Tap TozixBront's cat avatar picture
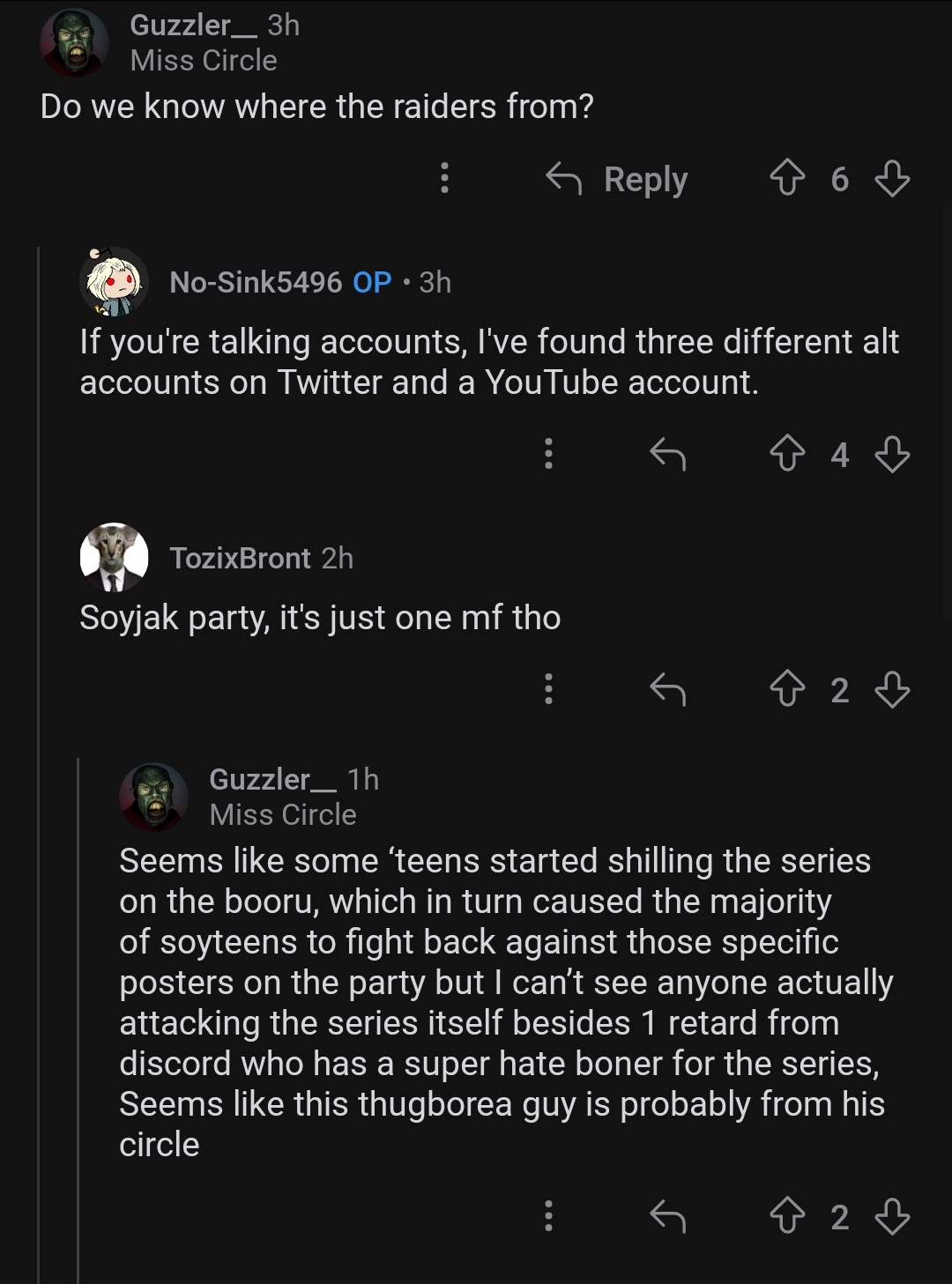Image resolution: width=952 pixels, height=1284 pixels. click(x=114, y=558)
